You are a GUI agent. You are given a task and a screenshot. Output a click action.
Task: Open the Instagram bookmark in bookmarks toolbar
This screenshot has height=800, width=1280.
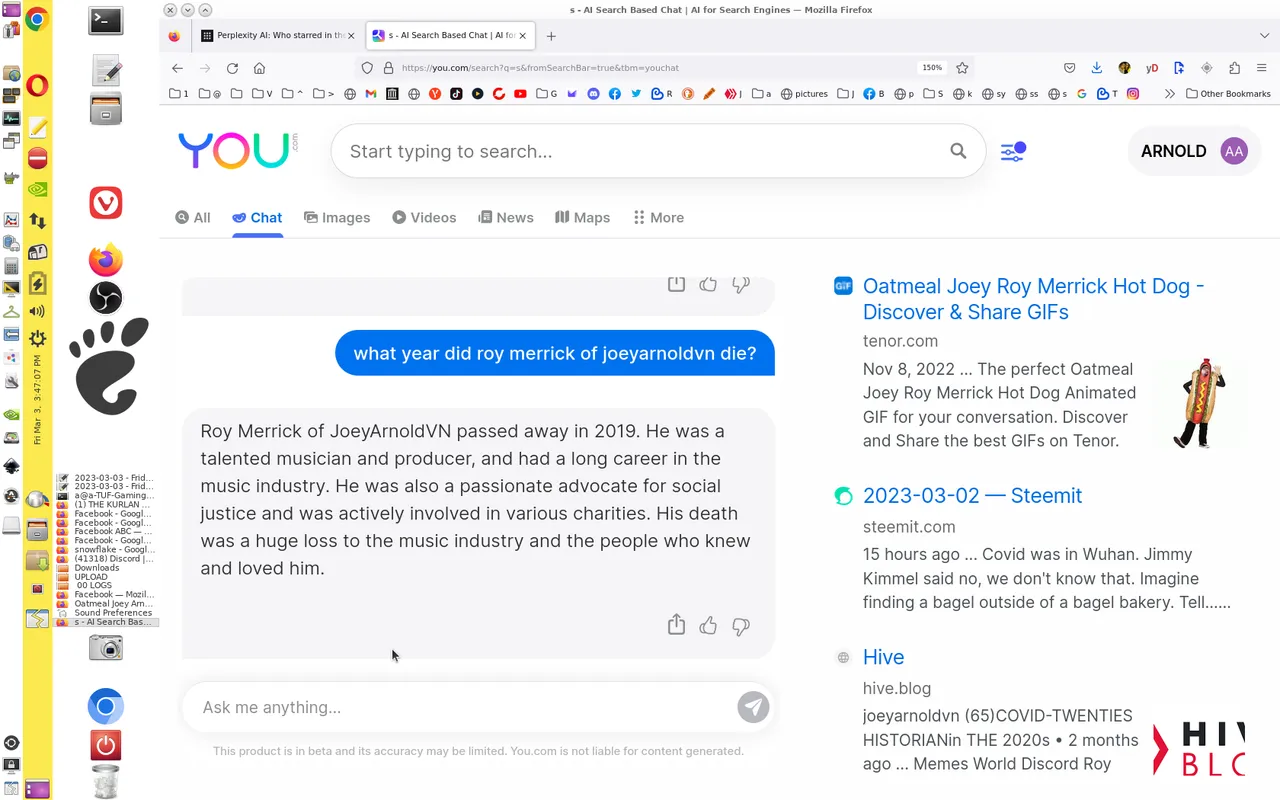tap(1133, 94)
